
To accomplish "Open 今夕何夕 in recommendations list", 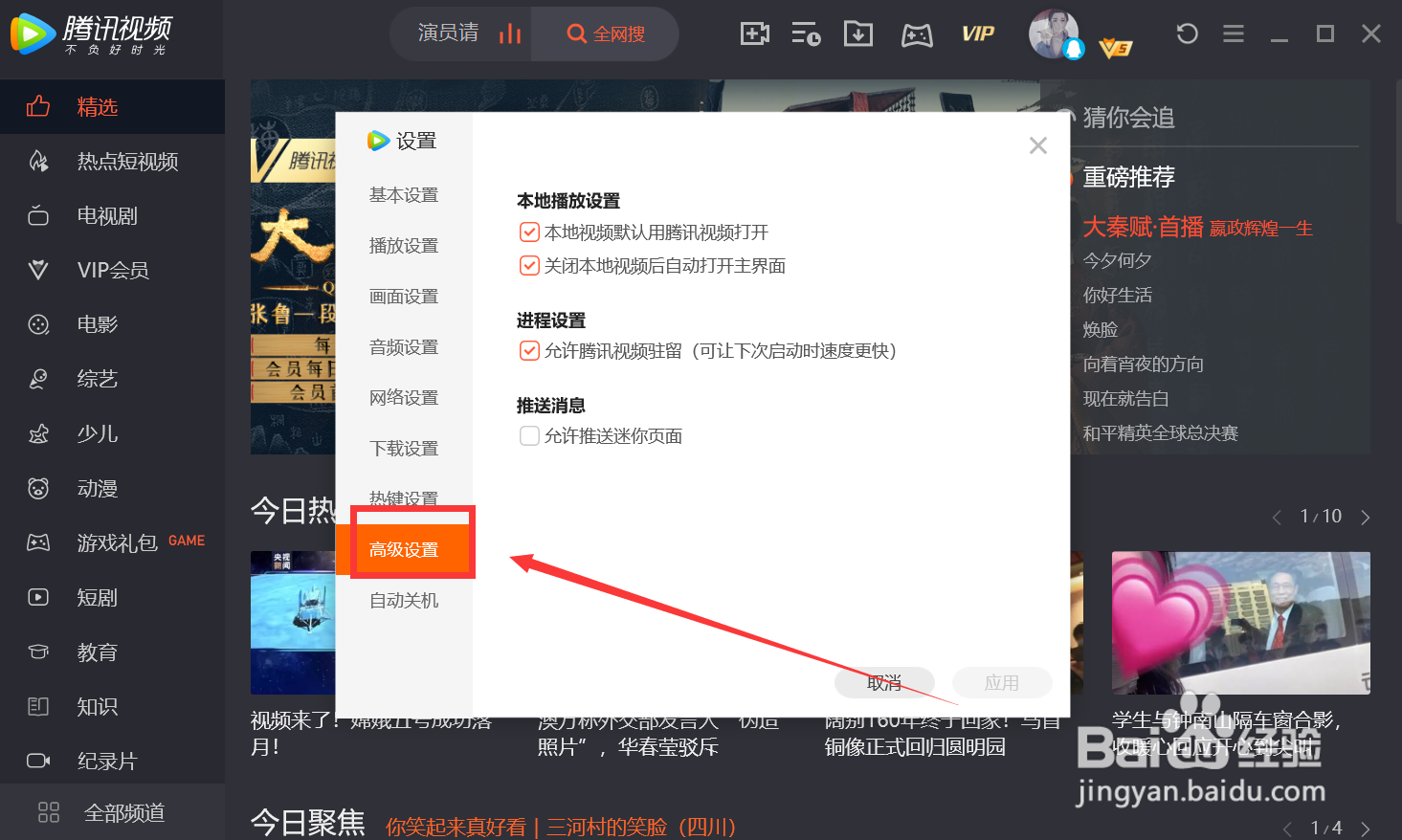I will tap(1117, 260).
